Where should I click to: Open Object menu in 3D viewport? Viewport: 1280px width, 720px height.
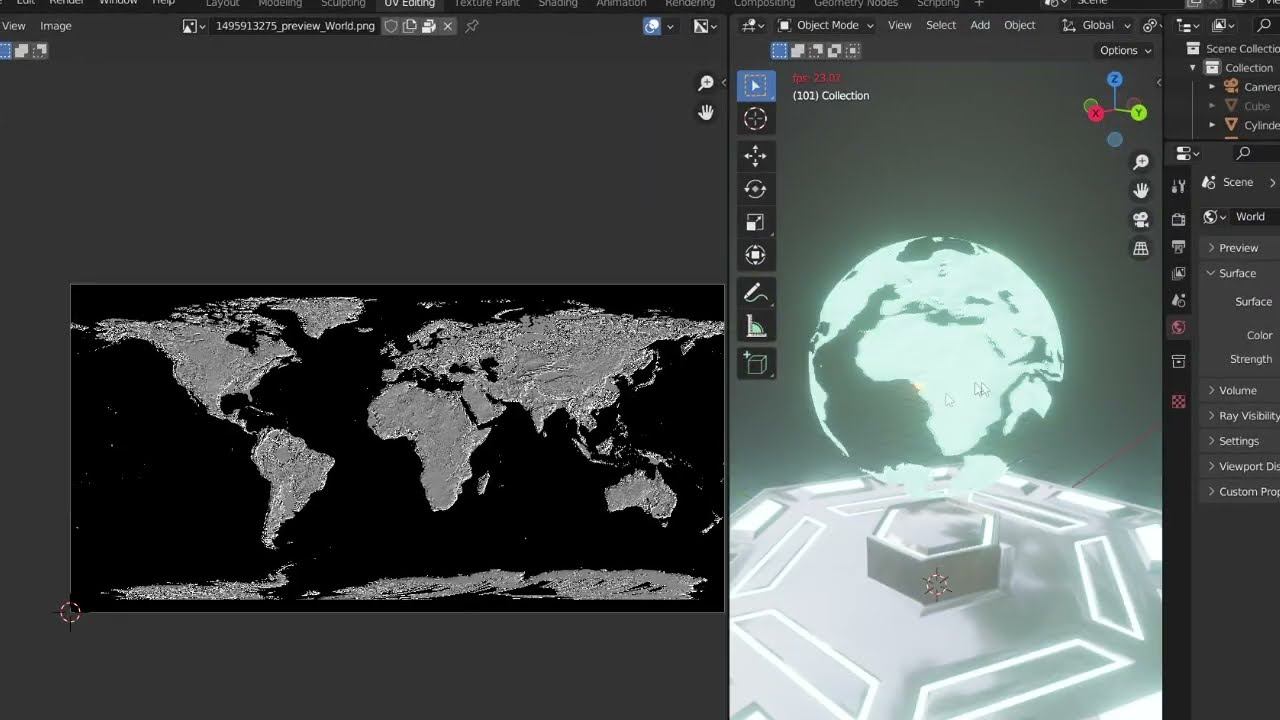(1020, 25)
